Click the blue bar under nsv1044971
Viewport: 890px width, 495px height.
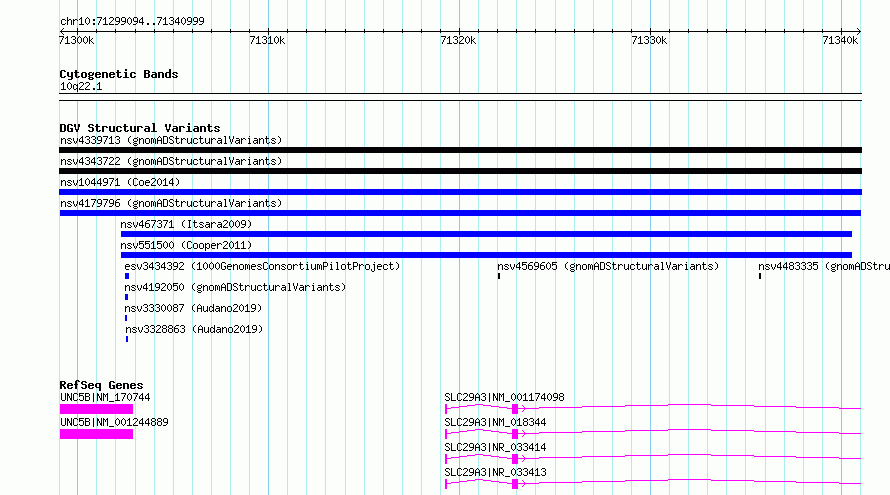460,192
